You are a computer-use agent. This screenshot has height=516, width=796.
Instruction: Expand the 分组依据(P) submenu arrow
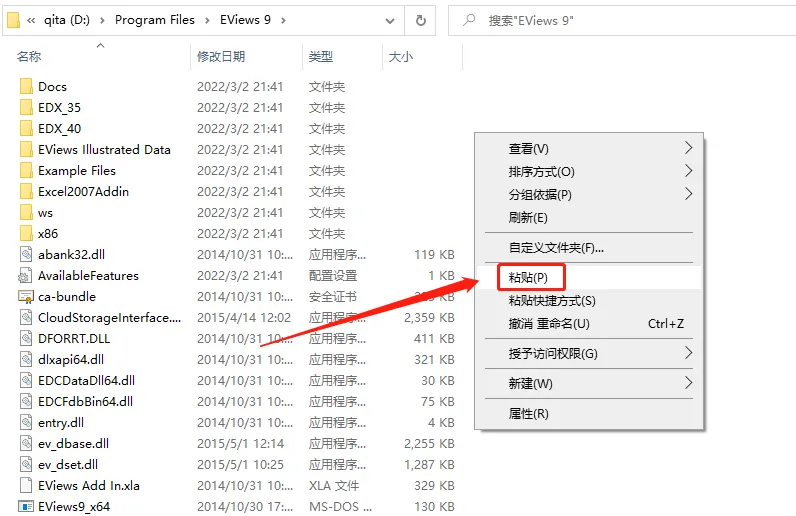(x=688, y=194)
